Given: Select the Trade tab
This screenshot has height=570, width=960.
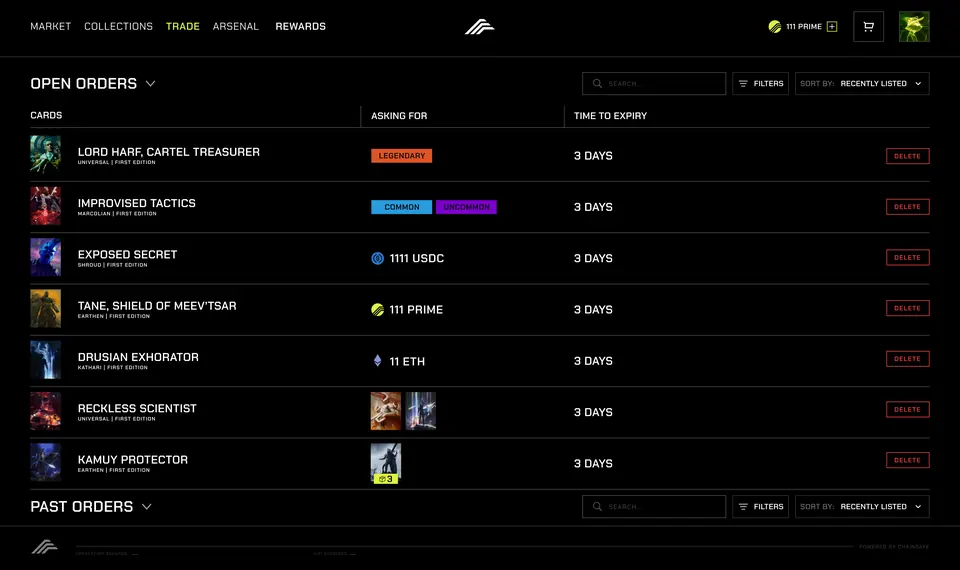Looking at the screenshot, I should click(182, 26).
